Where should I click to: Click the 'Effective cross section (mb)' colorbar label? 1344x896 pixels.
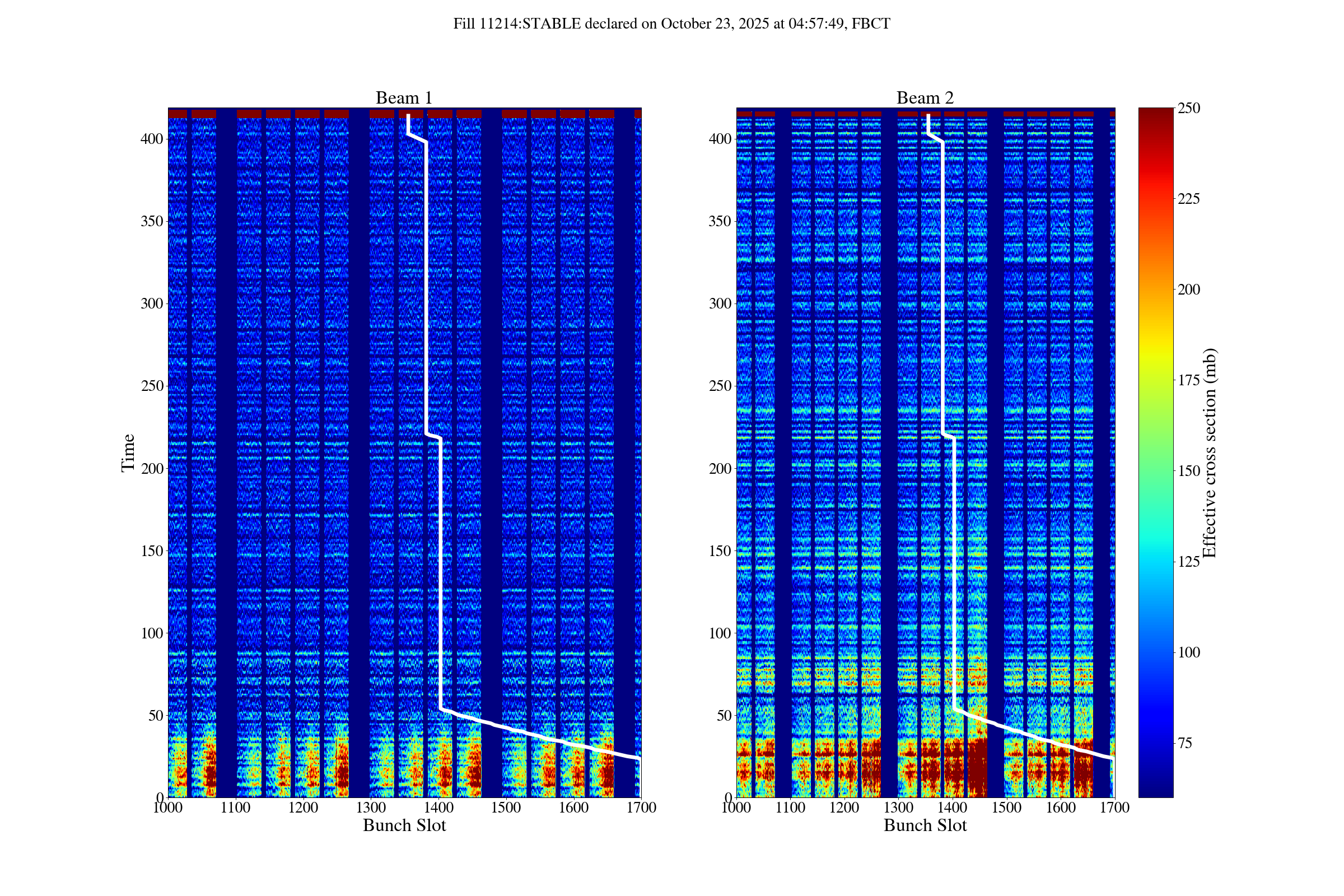[1209, 452]
